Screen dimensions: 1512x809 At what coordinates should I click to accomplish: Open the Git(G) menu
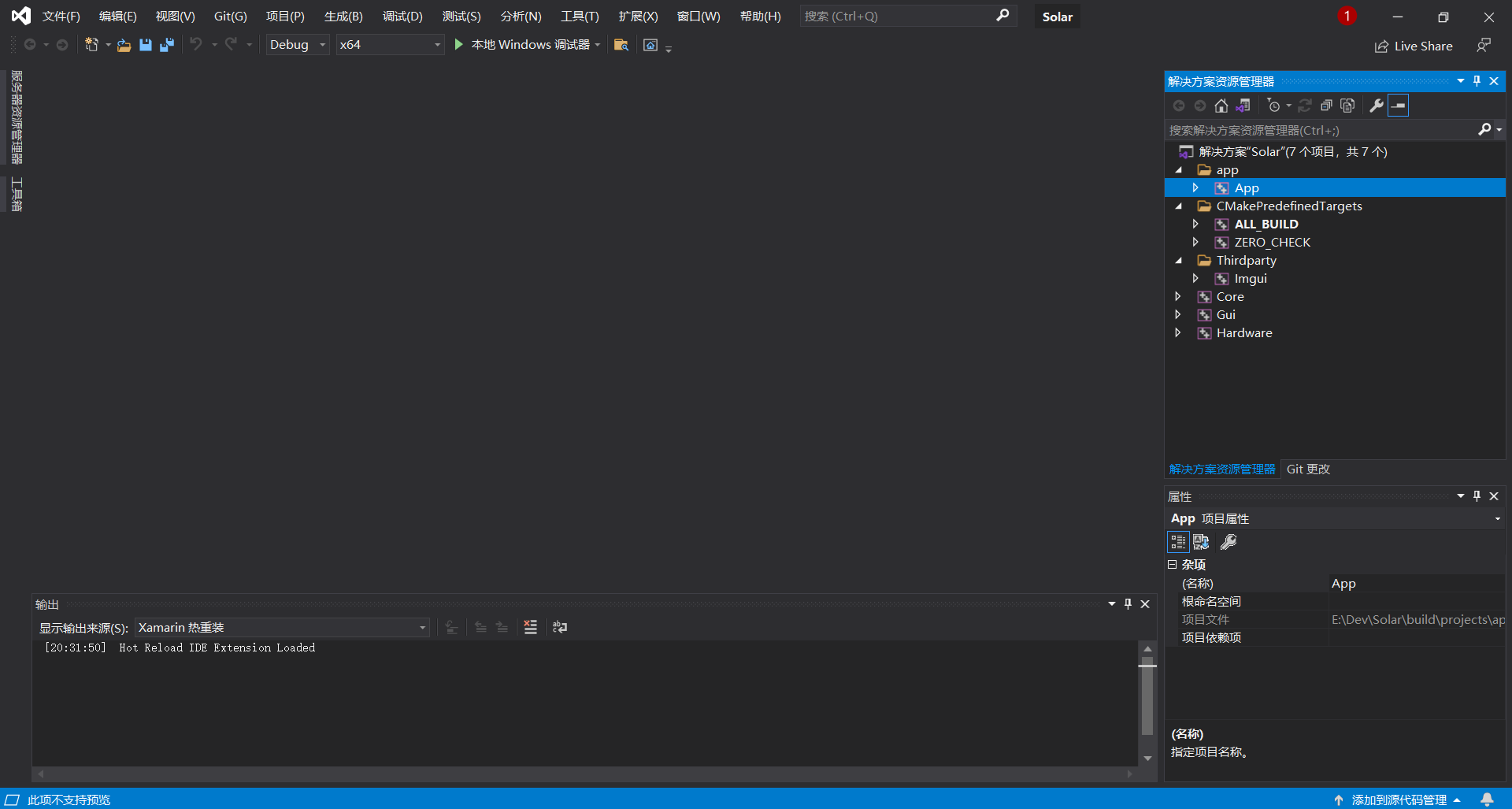[x=231, y=16]
